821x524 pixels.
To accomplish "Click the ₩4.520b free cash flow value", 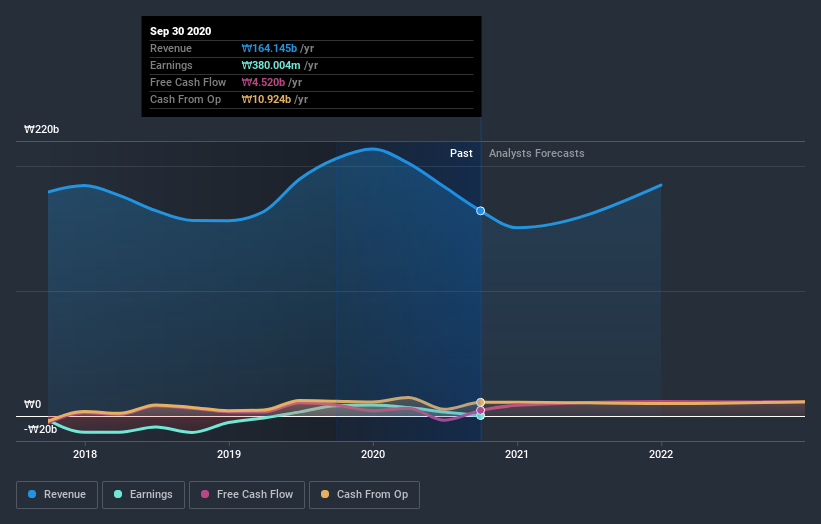I will click(263, 82).
